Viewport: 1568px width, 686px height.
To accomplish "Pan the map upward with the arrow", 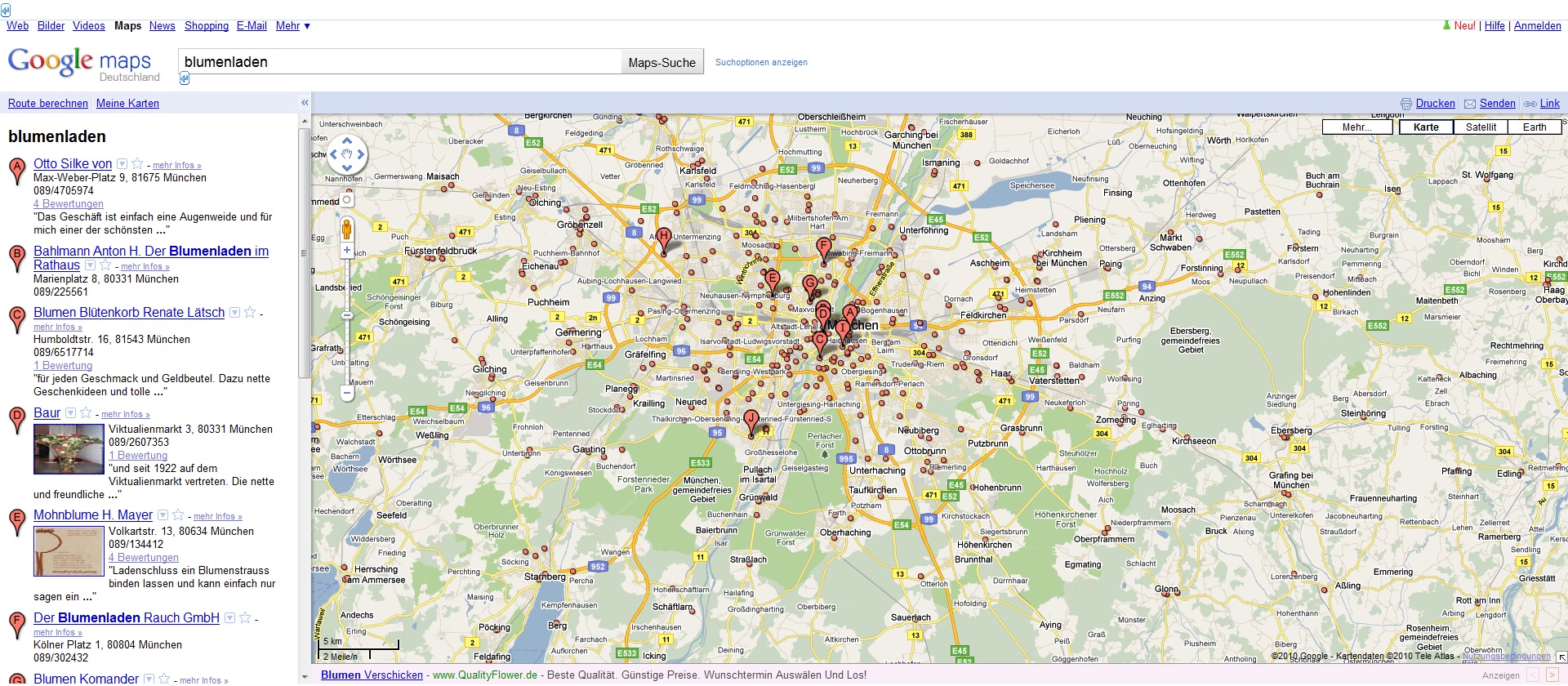I will 347,140.
